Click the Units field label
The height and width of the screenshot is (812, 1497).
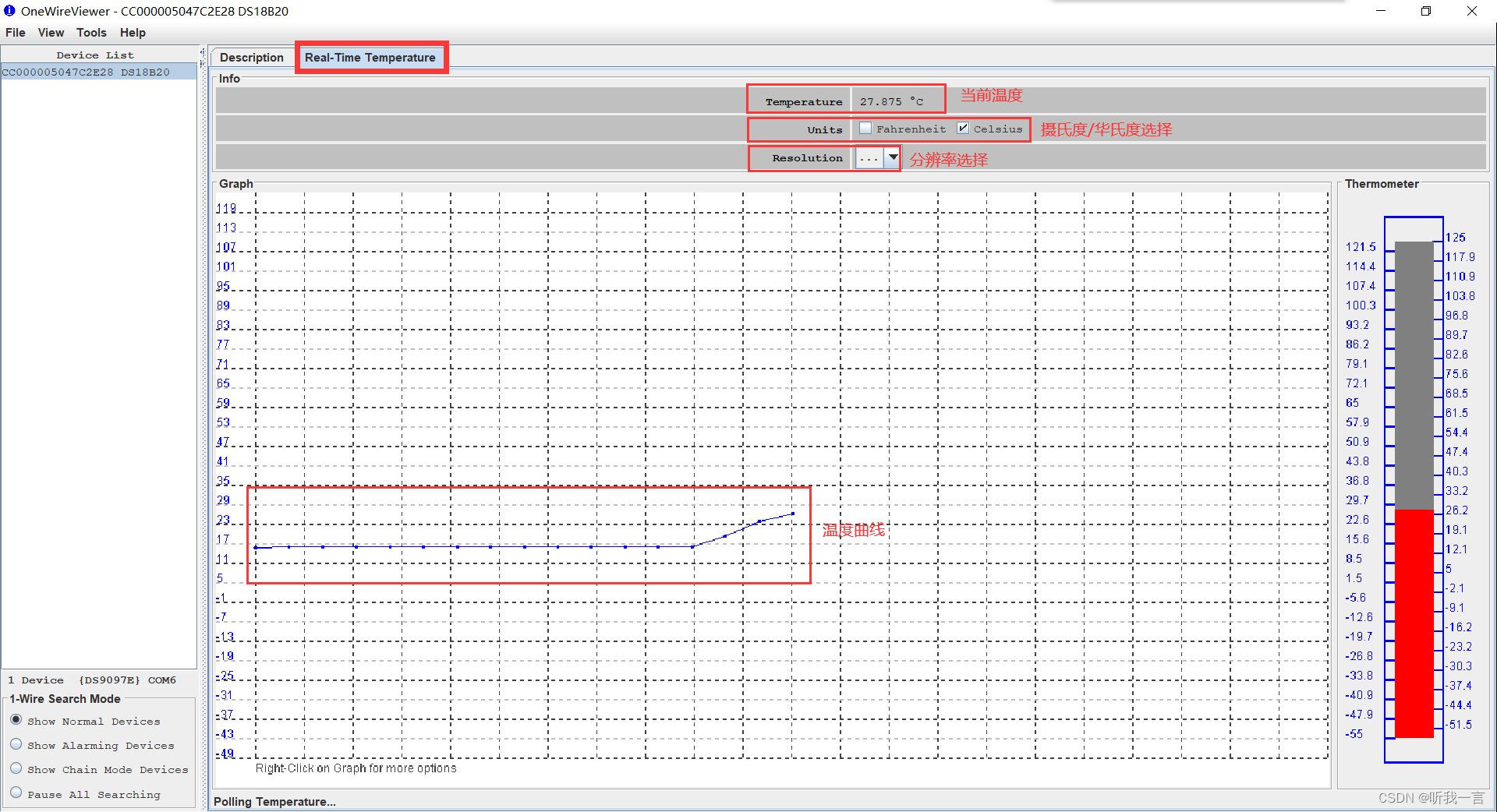click(825, 129)
